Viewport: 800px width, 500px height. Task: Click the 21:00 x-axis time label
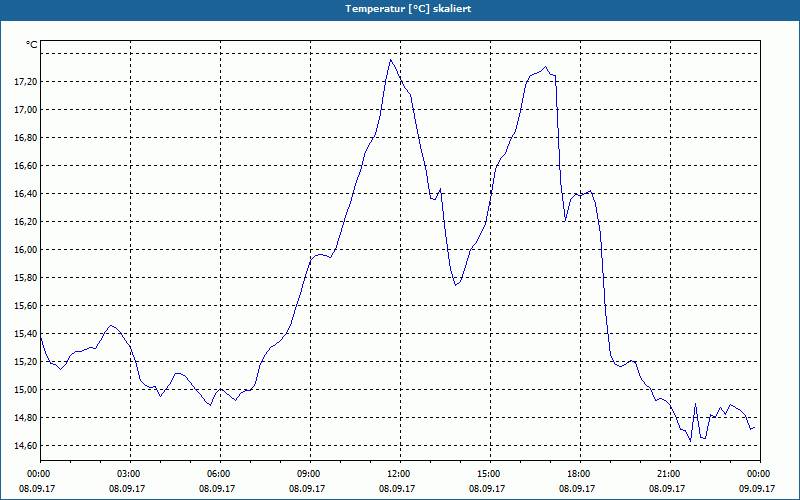[x=667, y=474]
